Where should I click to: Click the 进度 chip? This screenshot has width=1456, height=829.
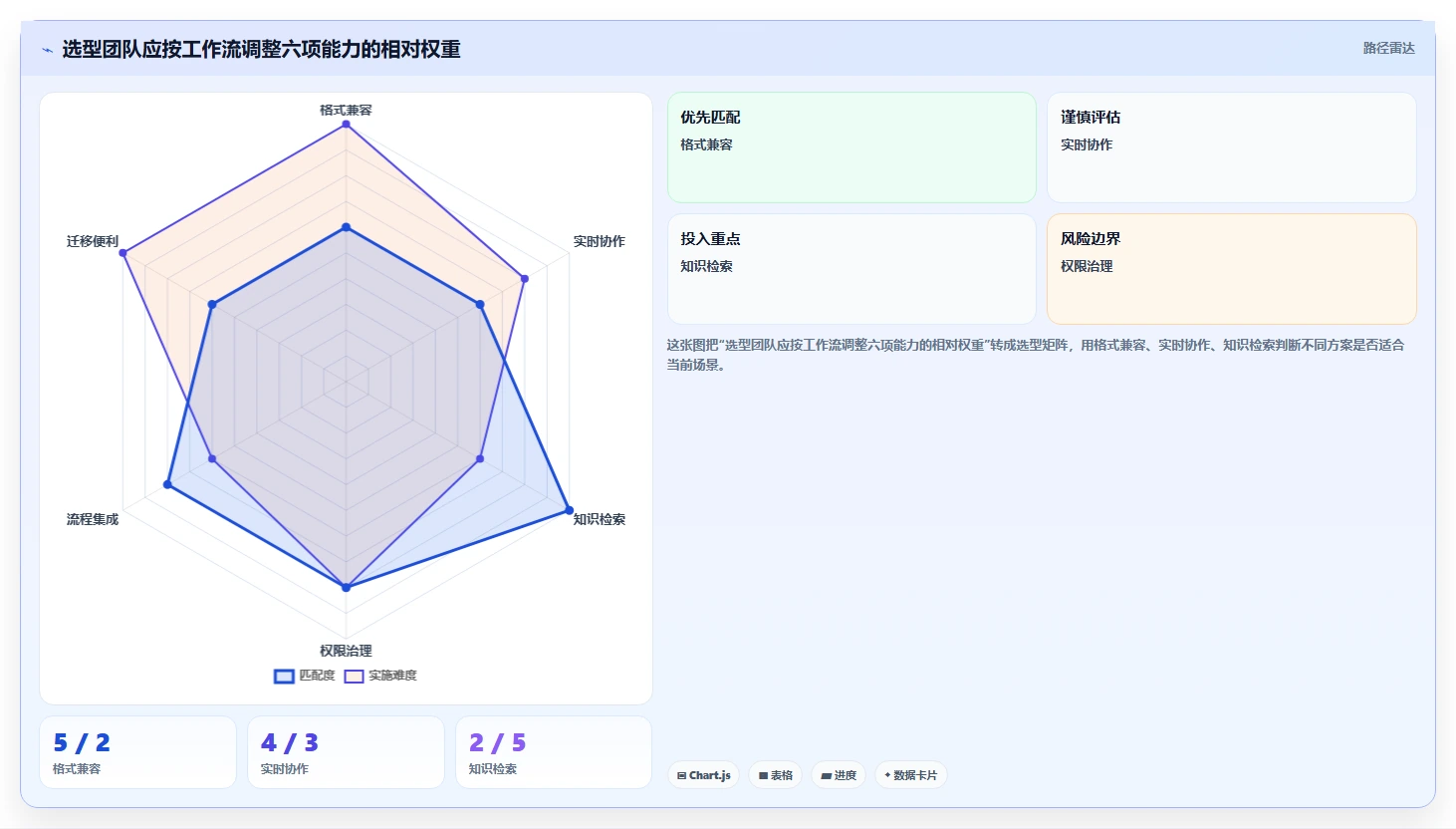(839, 775)
